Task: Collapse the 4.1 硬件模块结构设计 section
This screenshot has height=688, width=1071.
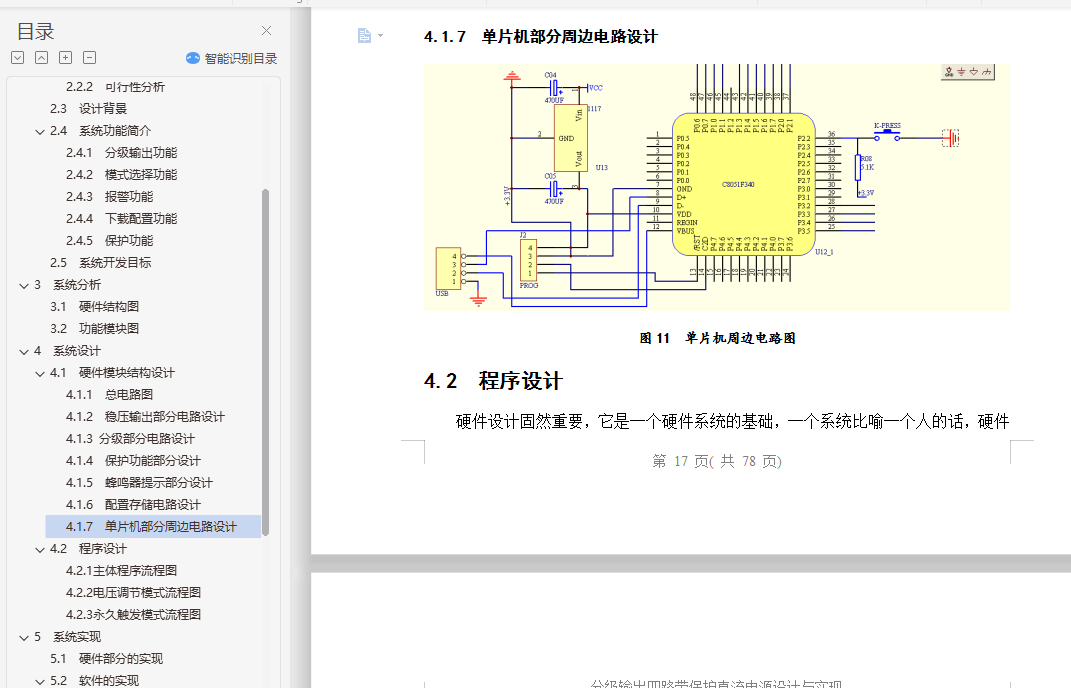Action: [x=40, y=374]
